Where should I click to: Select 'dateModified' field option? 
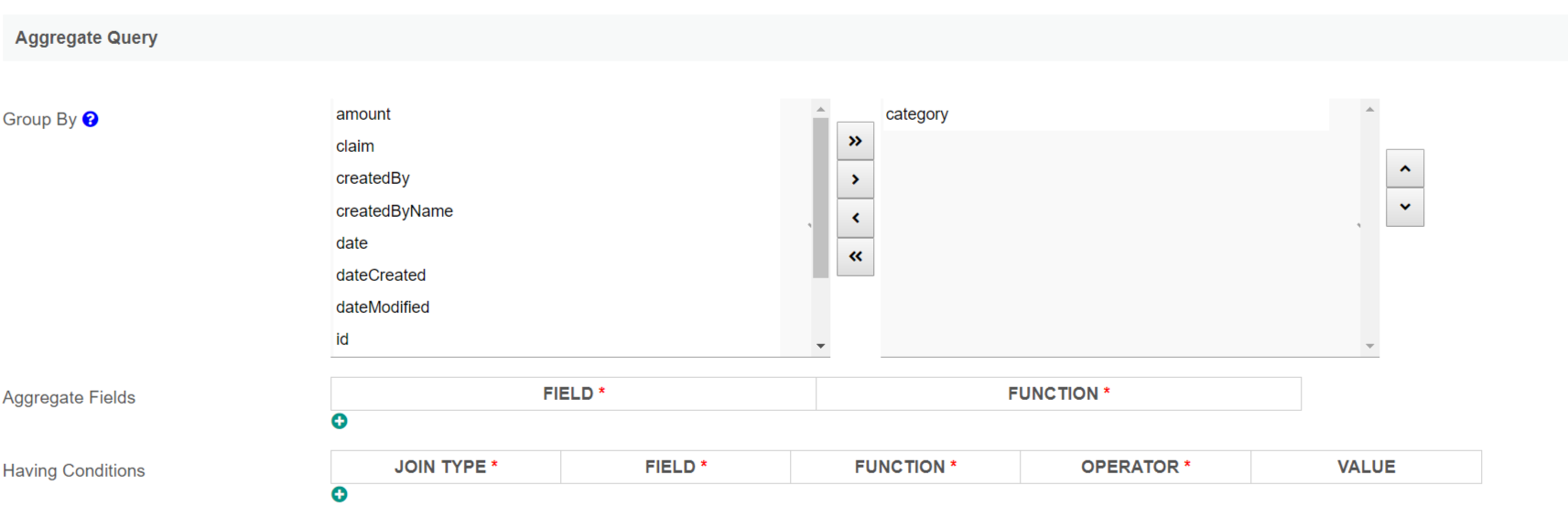pyautogui.click(x=383, y=307)
